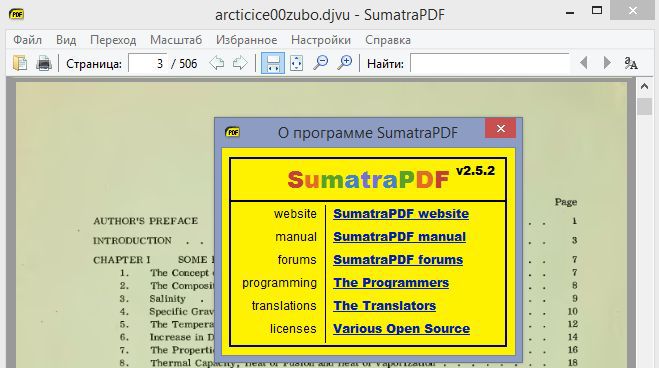Find previous match arrow
The height and width of the screenshot is (368, 659).
pyautogui.click(x=583, y=63)
